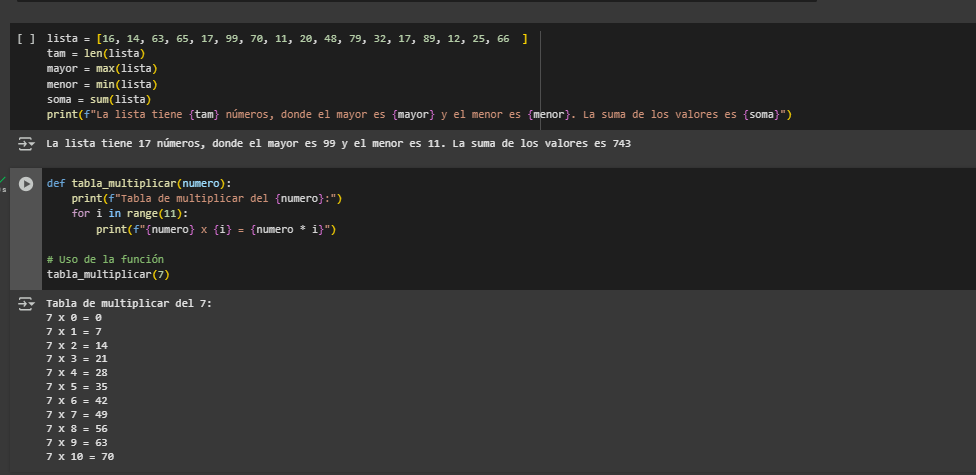Viewport: 976px width, 475px height.
Task: Click the 'def tabla_multiplicar(numero):' line
Action: pyautogui.click(x=138, y=183)
